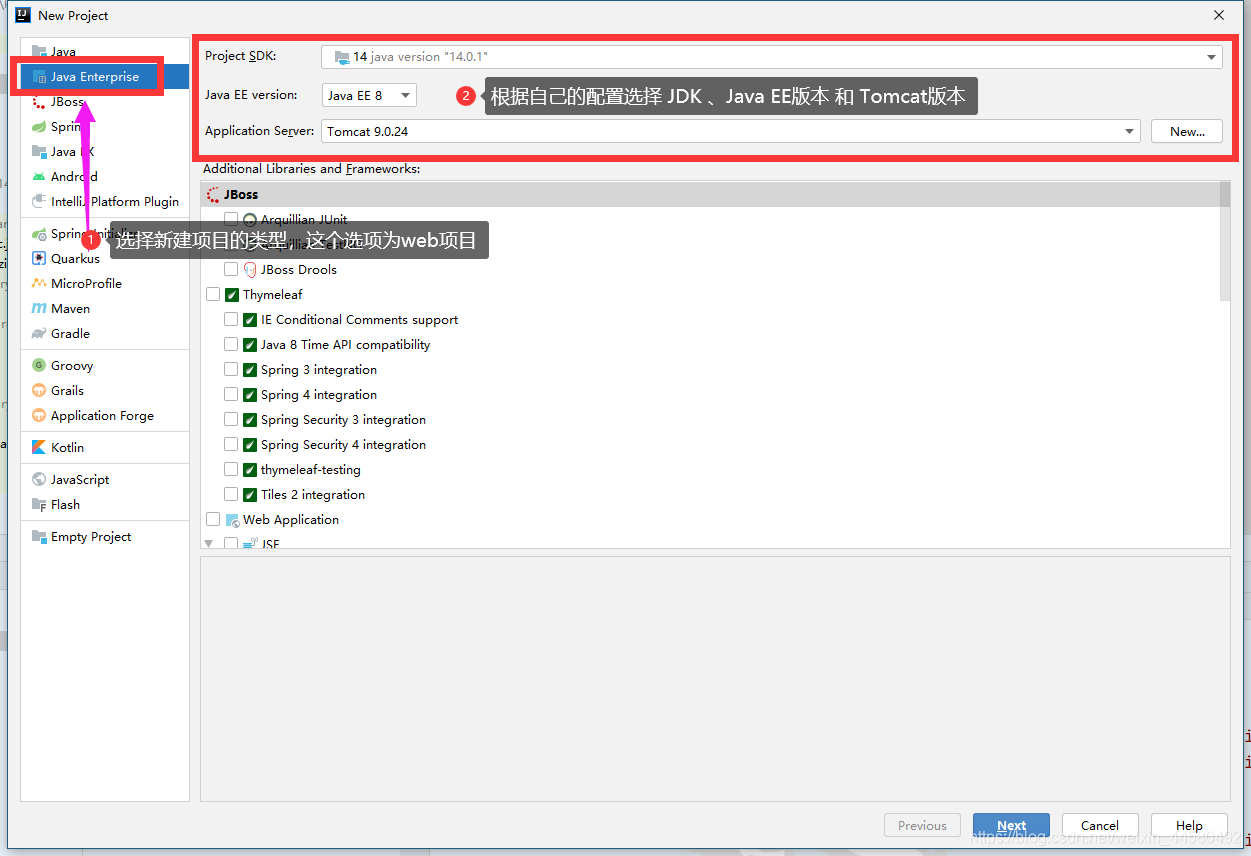This screenshot has height=856, width=1251.
Task: Click New... application server button
Action: pyautogui.click(x=1187, y=131)
